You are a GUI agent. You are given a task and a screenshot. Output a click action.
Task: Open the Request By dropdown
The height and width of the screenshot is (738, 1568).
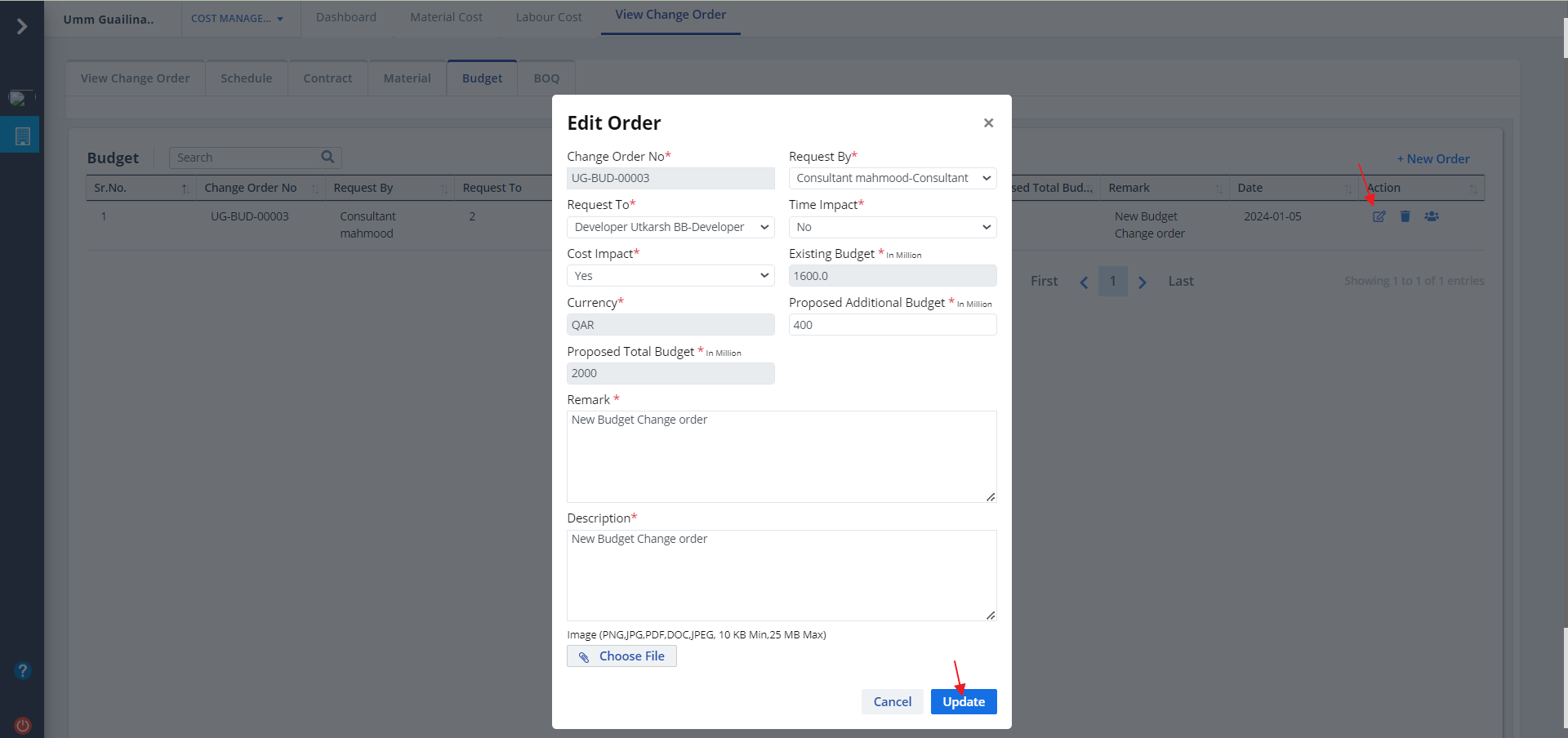(x=892, y=178)
